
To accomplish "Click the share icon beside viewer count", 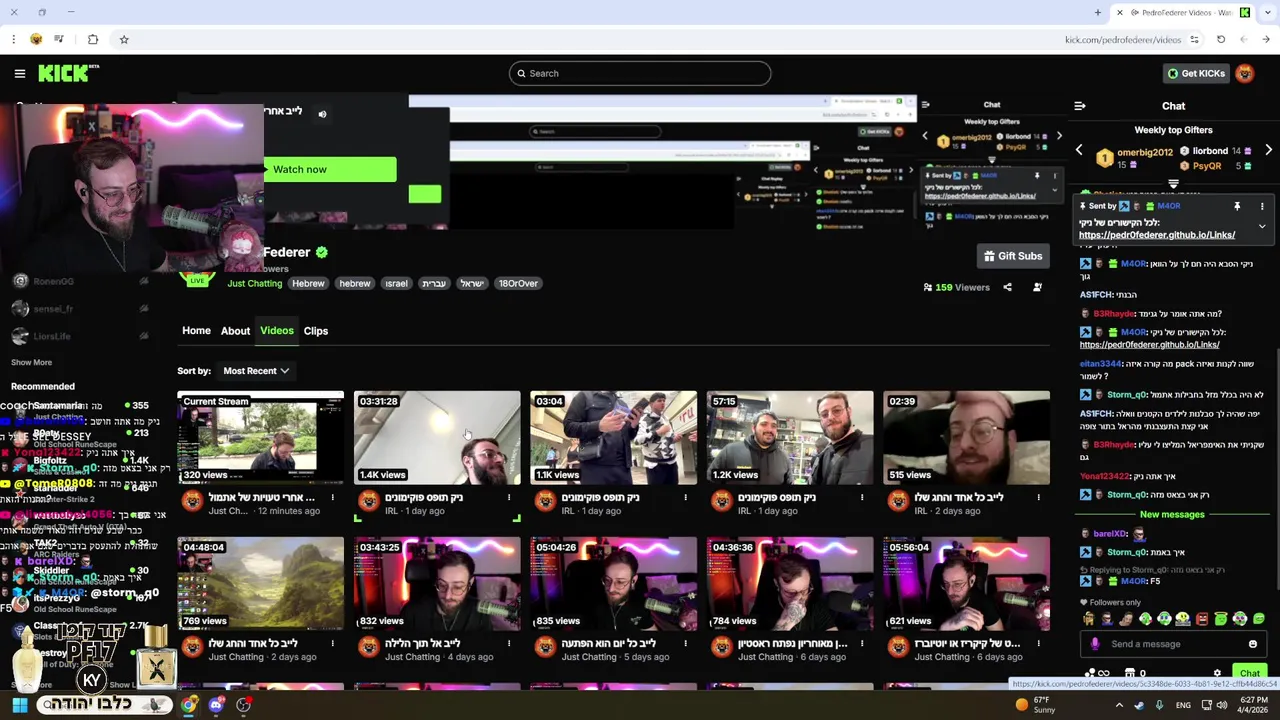I will tap(1007, 287).
